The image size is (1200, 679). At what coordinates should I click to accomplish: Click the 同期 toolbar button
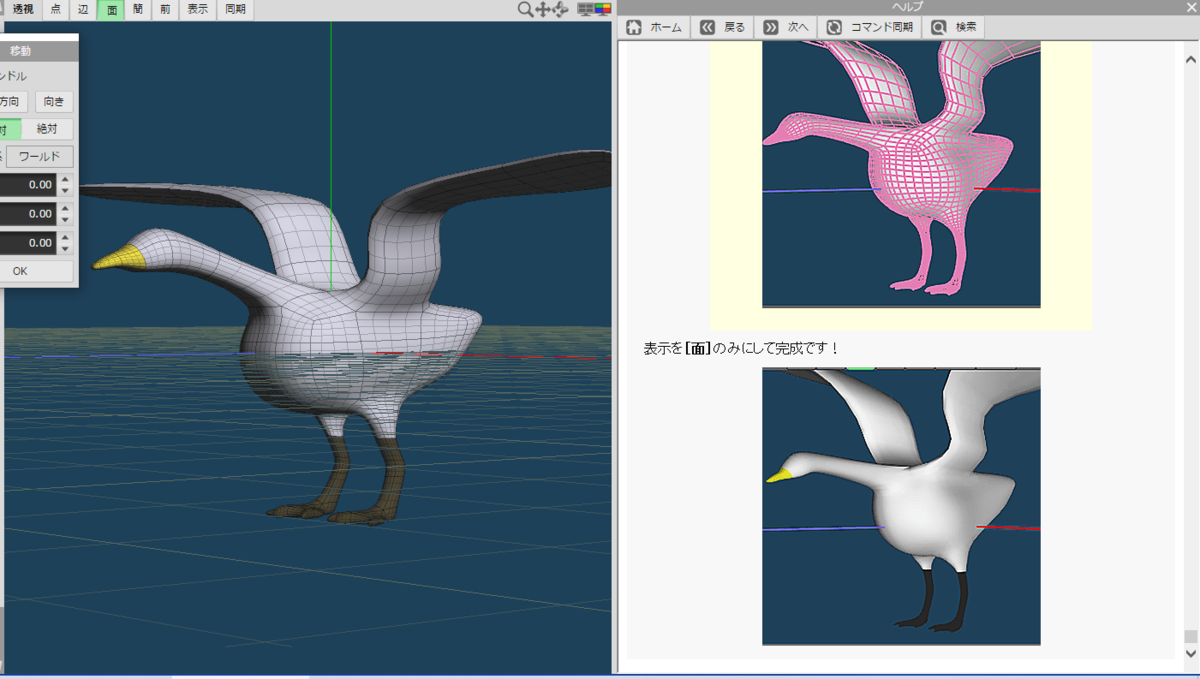tap(235, 10)
